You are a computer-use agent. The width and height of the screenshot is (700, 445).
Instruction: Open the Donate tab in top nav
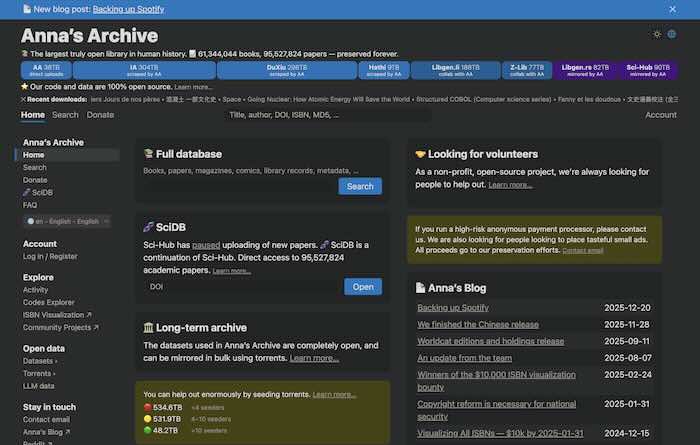click(100, 115)
